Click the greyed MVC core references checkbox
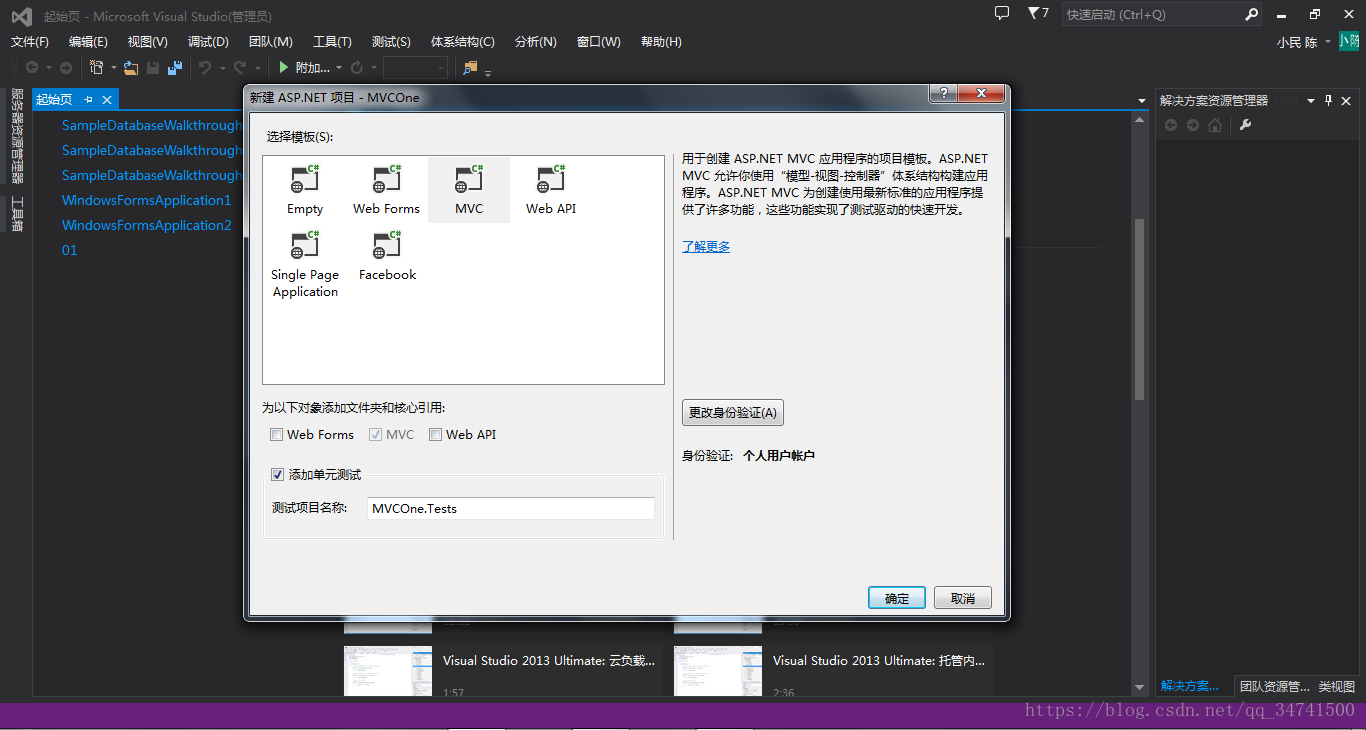The height and width of the screenshot is (730, 1366). click(x=375, y=435)
